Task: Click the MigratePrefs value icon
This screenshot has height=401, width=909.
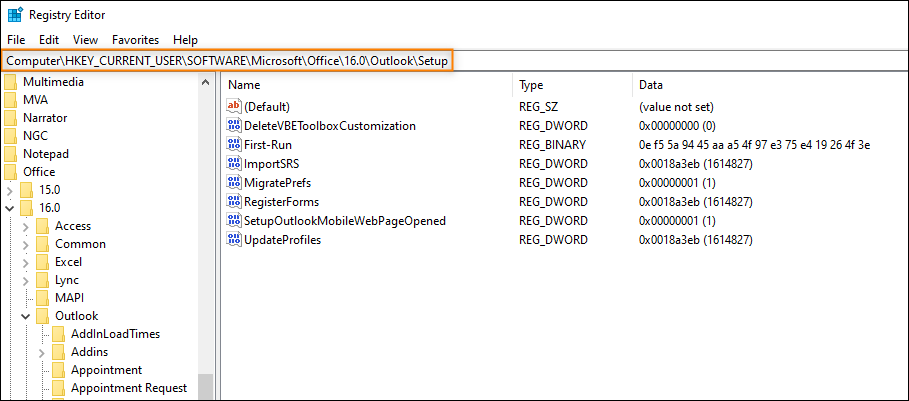Action: pos(234,183)
